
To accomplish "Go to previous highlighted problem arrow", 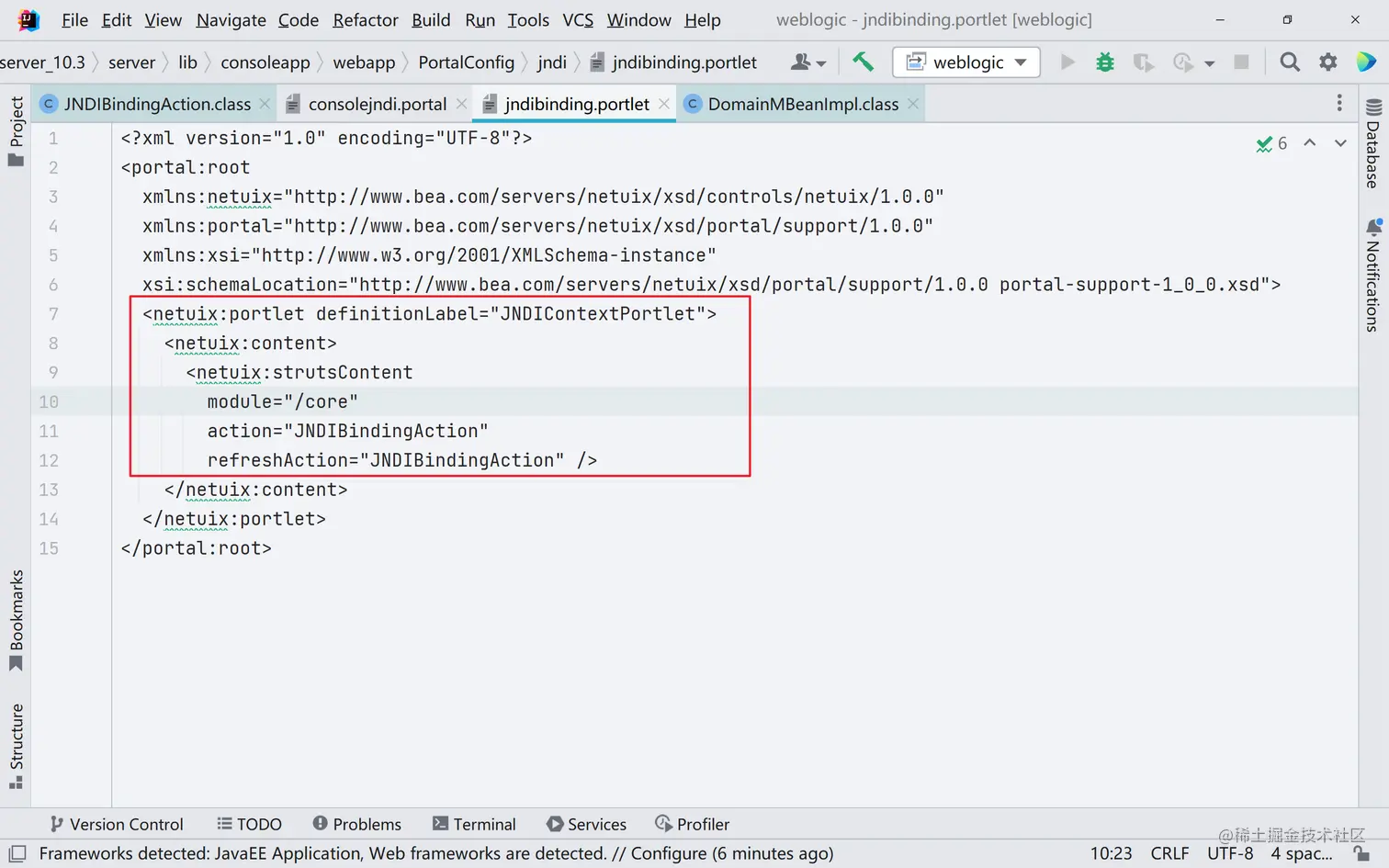I will click(x=1310, y=143).
